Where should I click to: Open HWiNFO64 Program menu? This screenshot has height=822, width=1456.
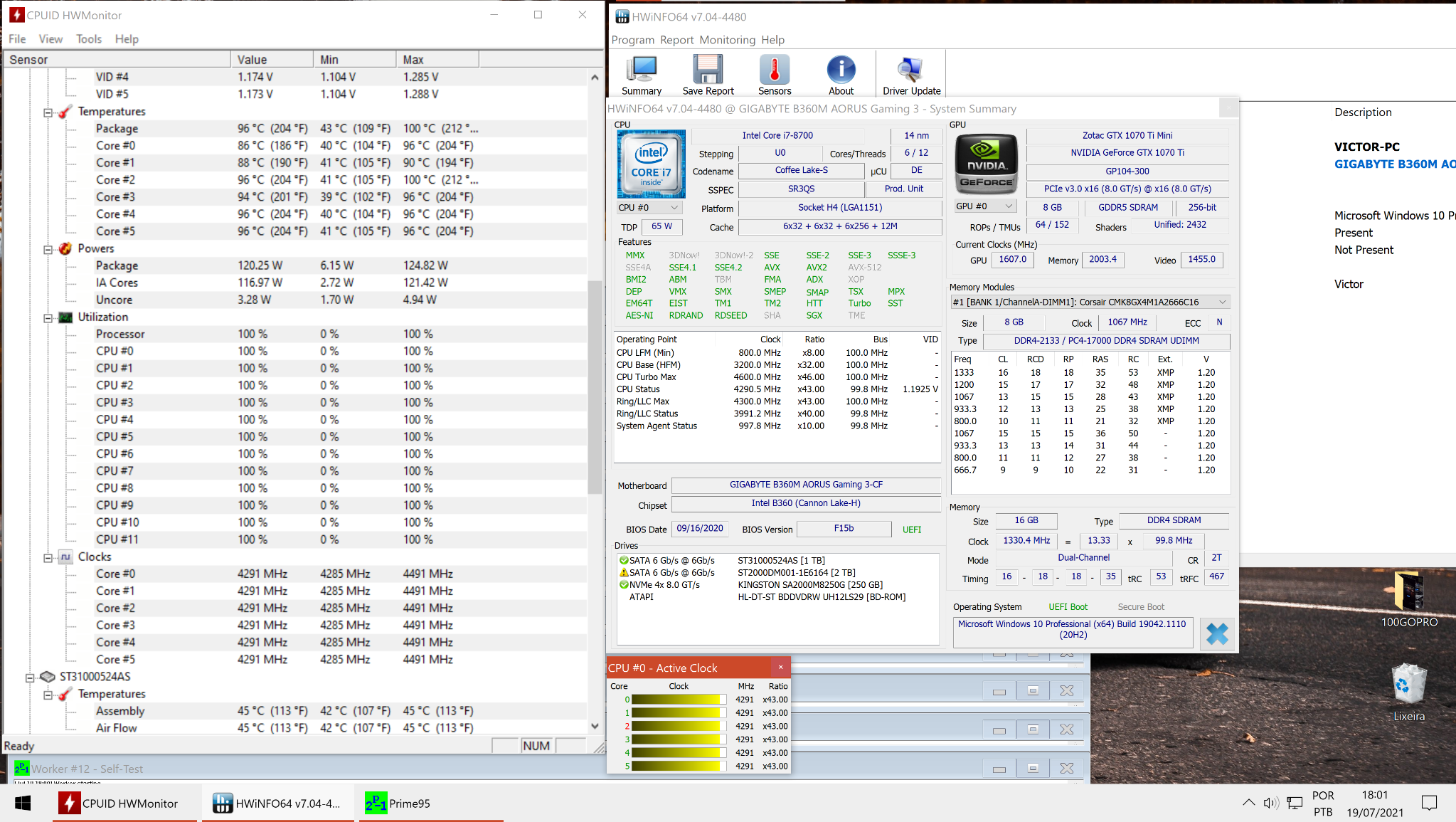point(633,40)
